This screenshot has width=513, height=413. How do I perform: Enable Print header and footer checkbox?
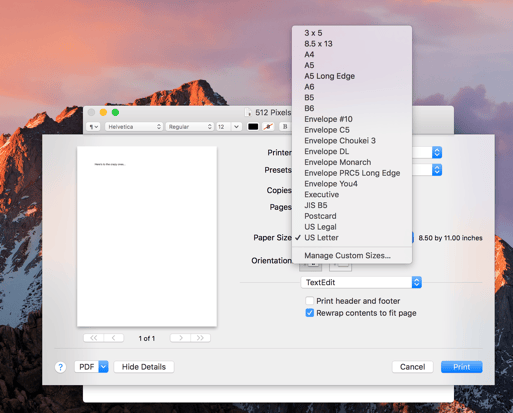point(309,301)
